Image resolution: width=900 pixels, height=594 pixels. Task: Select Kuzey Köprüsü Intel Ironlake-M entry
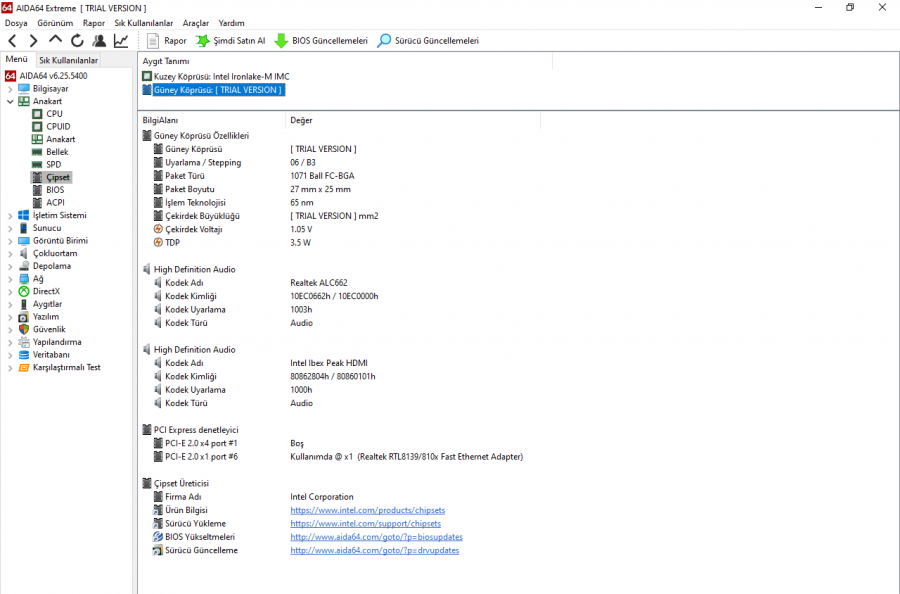tap(222, 76)
